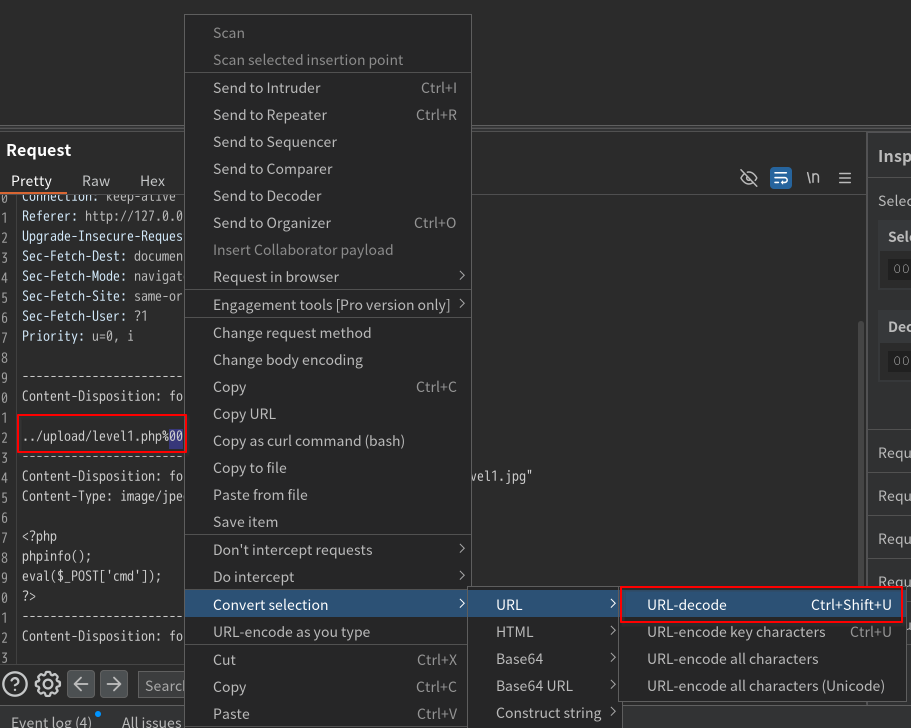Select Change body encoding
This screenshot has width=911, height=728.
328,360
